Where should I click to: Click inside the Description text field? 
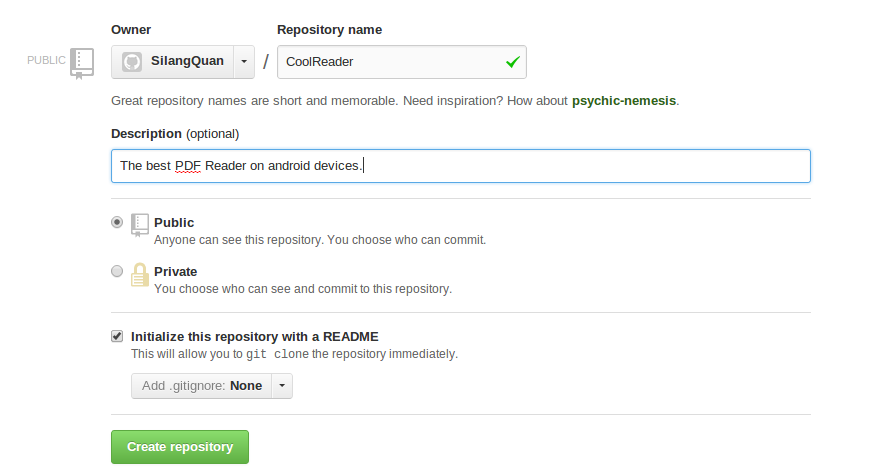pos(461,166)
